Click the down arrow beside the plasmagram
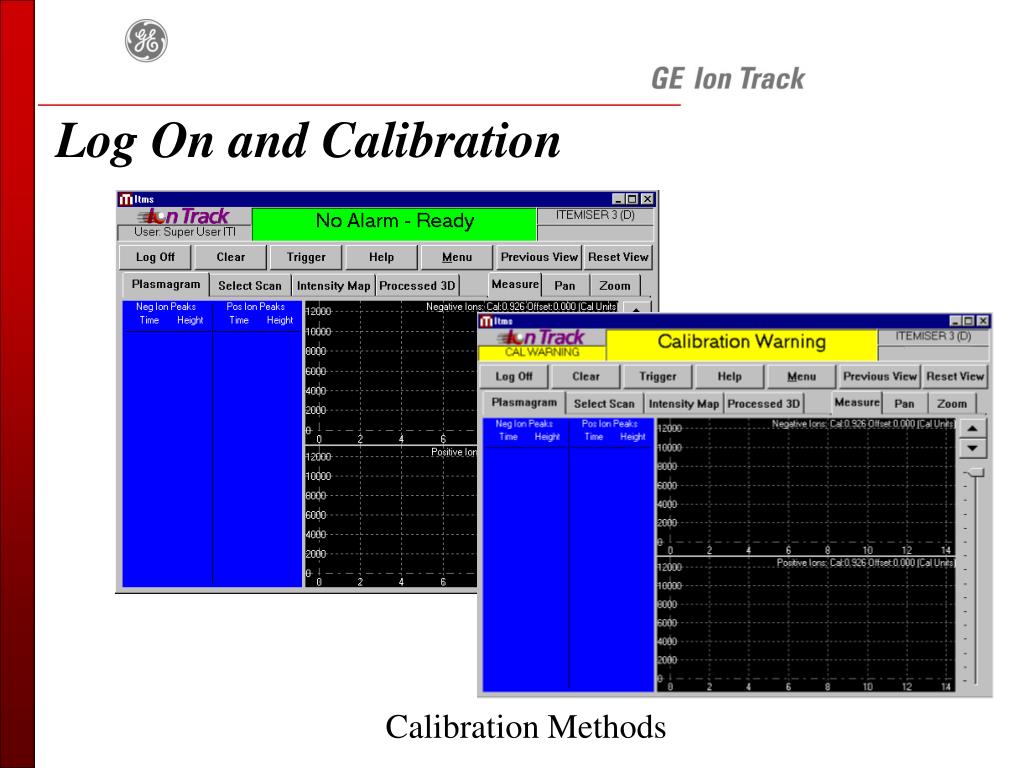1024x768 pixels. [x=972, y=449]
